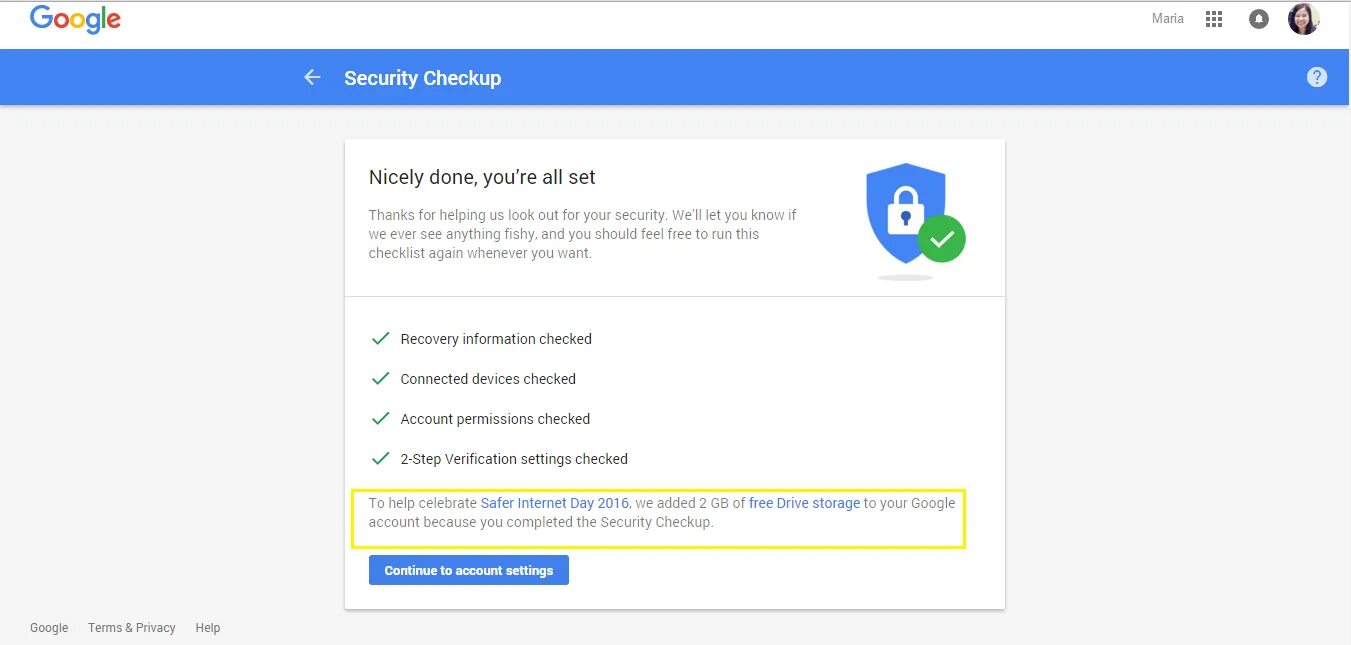Open the Google link in footer

click(x=49, y=628)
